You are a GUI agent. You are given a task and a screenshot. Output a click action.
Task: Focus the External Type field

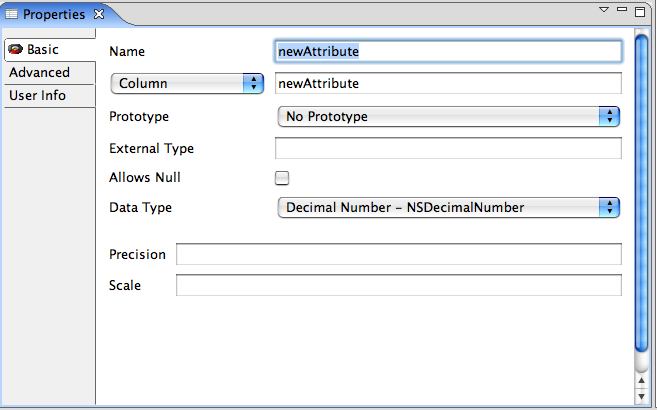click(448, 148)
